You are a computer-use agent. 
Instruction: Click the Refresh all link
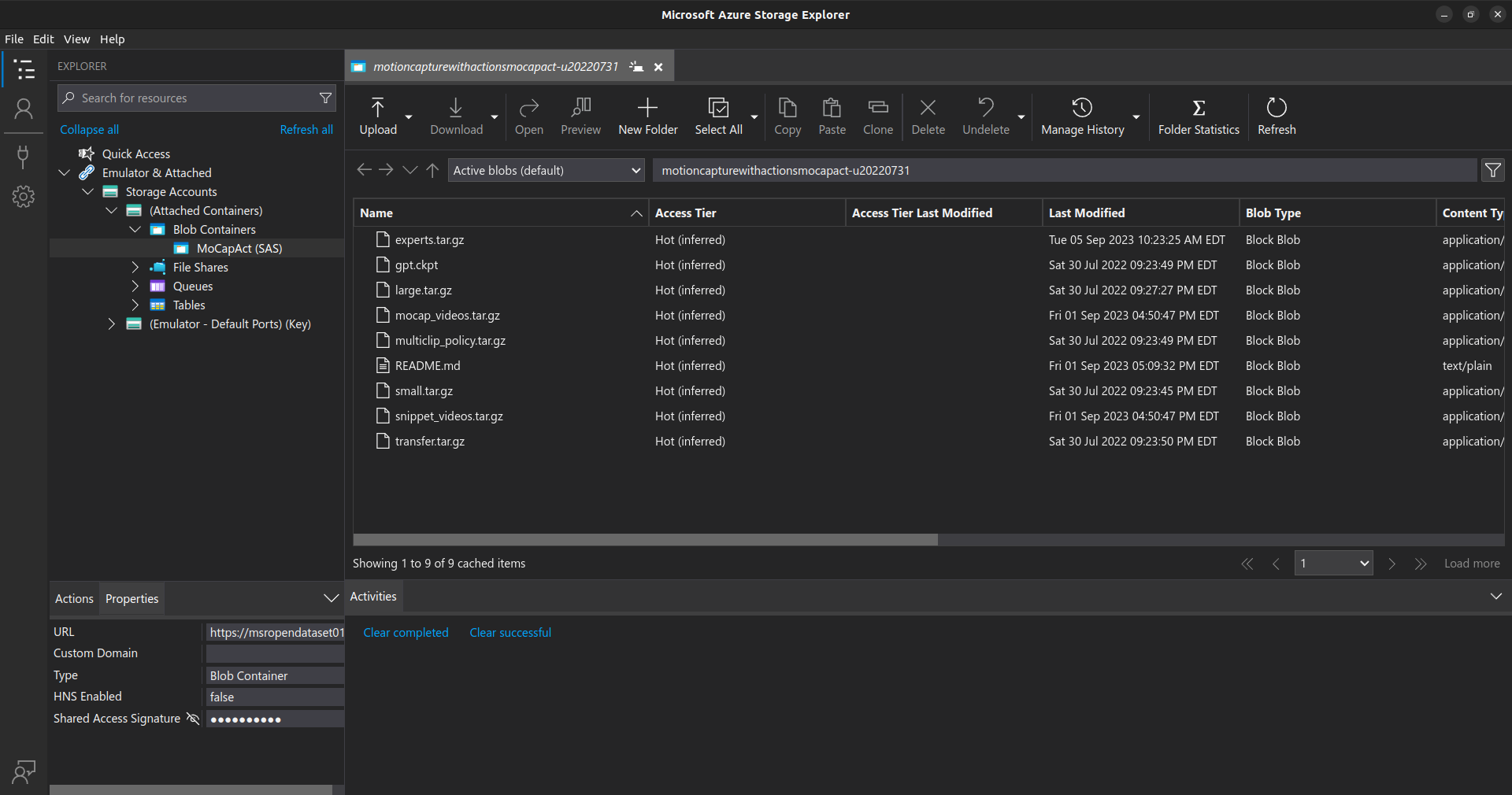tap(306, 130)
